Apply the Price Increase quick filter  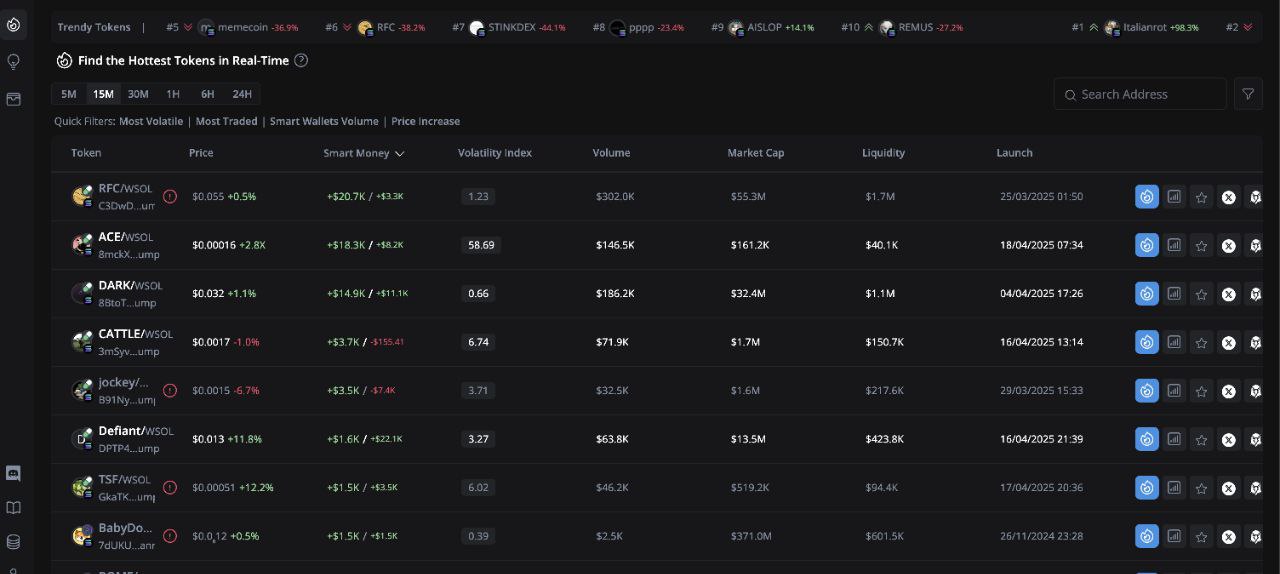pos(426,121)
